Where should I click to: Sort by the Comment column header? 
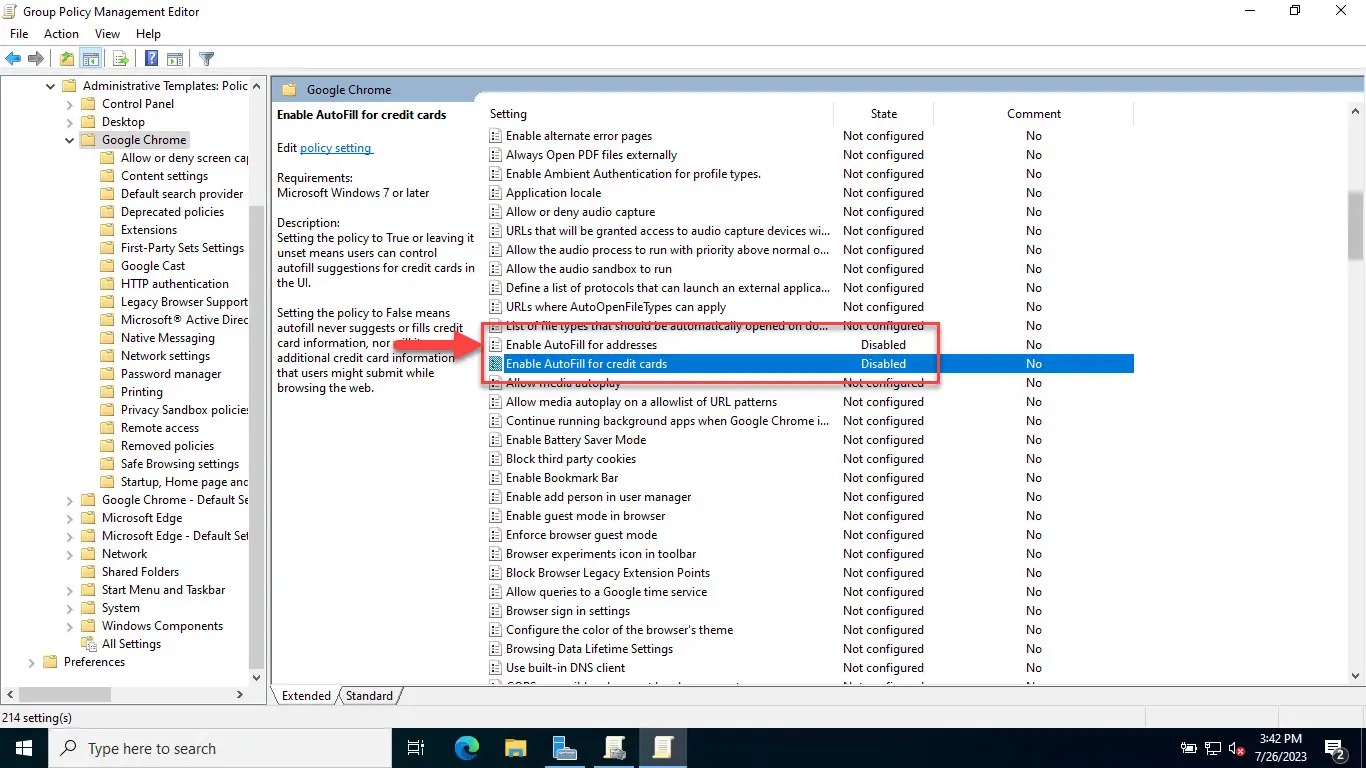(x=1034, y=114)
